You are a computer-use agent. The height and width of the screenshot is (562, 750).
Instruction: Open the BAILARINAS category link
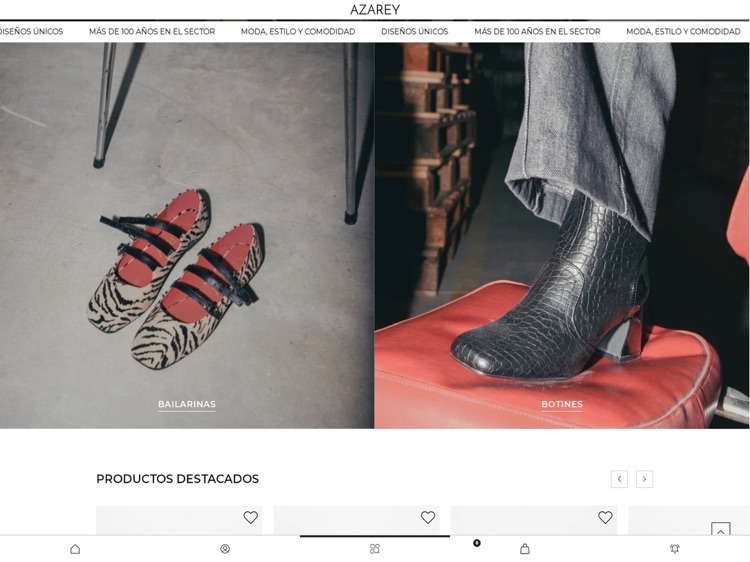[x=187, y=404]
